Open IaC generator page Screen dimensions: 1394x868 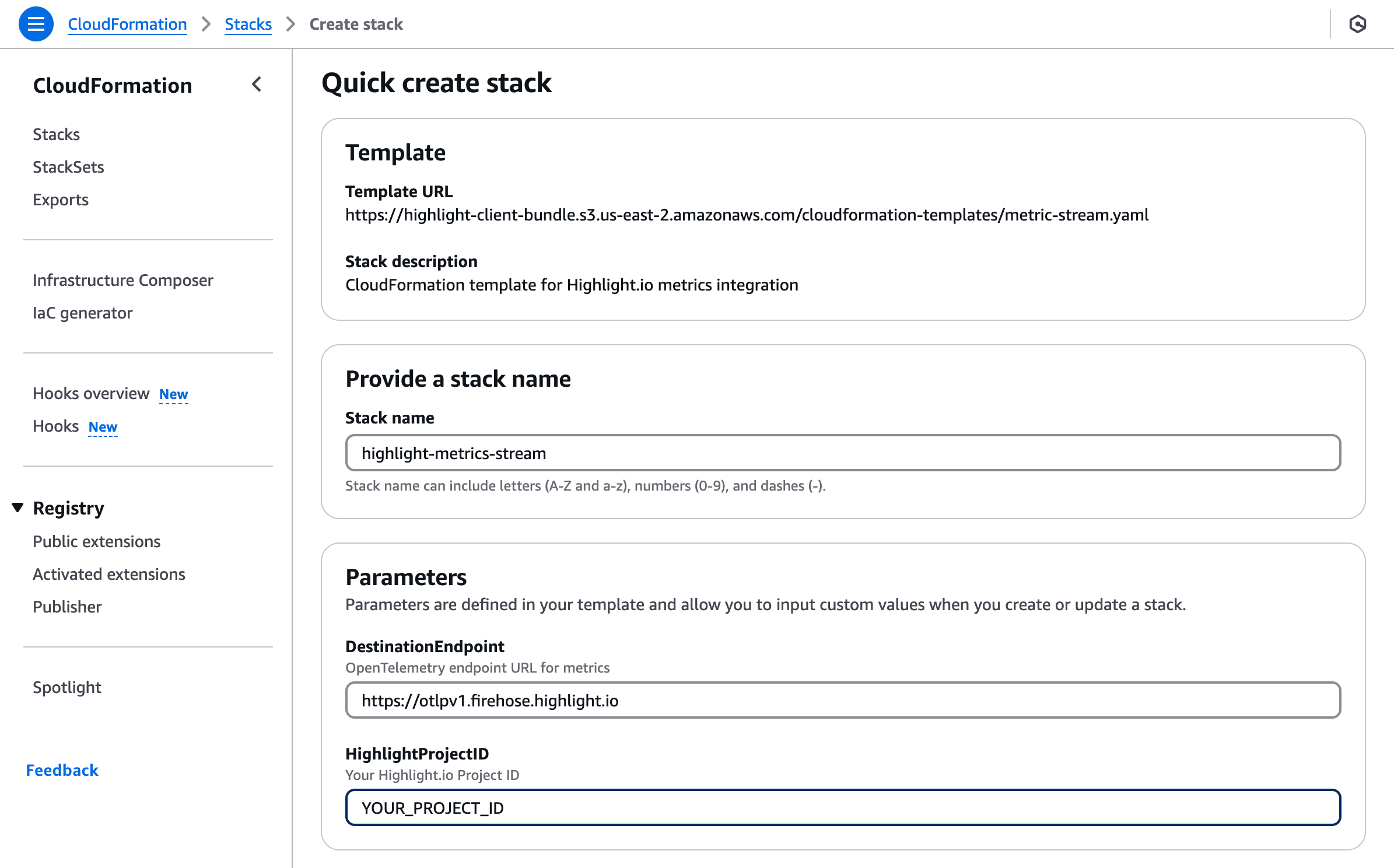82,313
